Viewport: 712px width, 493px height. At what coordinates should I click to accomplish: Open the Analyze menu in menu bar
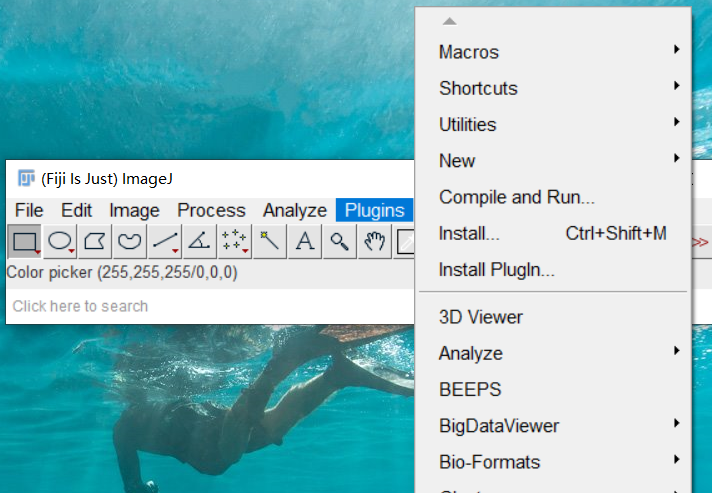pos(295,211)
